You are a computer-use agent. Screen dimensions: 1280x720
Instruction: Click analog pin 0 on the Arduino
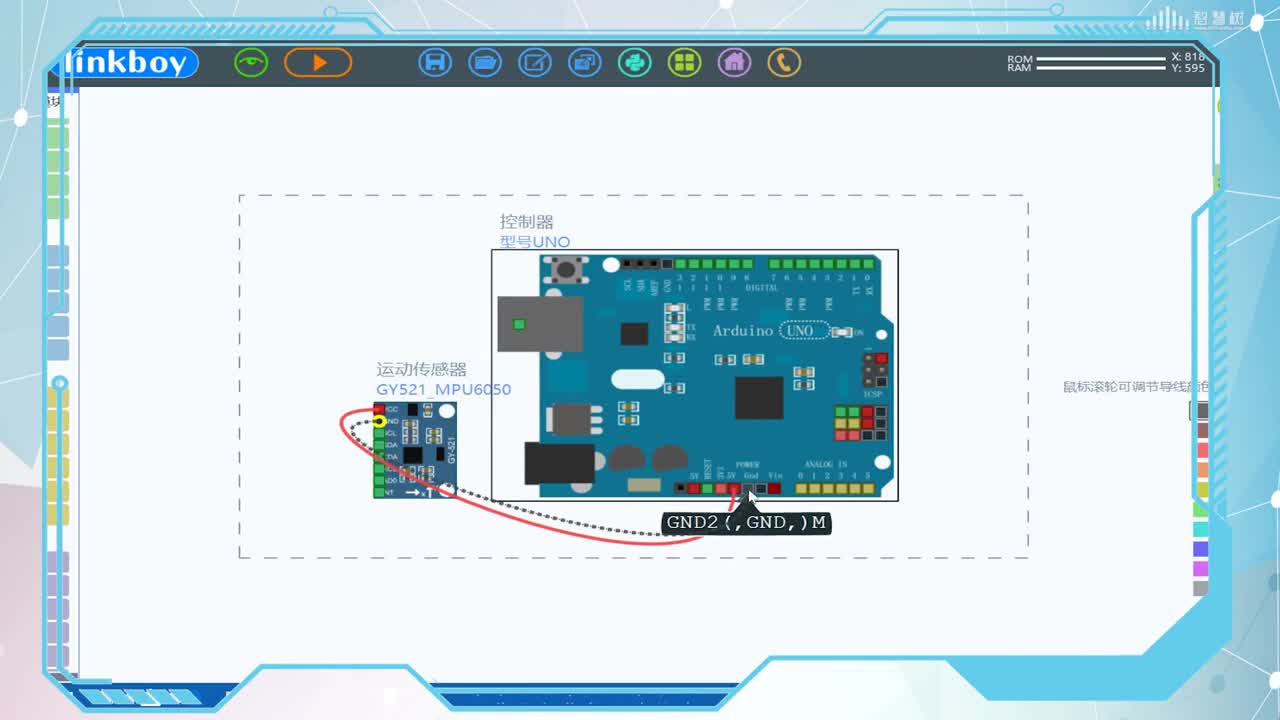point(801,488)
